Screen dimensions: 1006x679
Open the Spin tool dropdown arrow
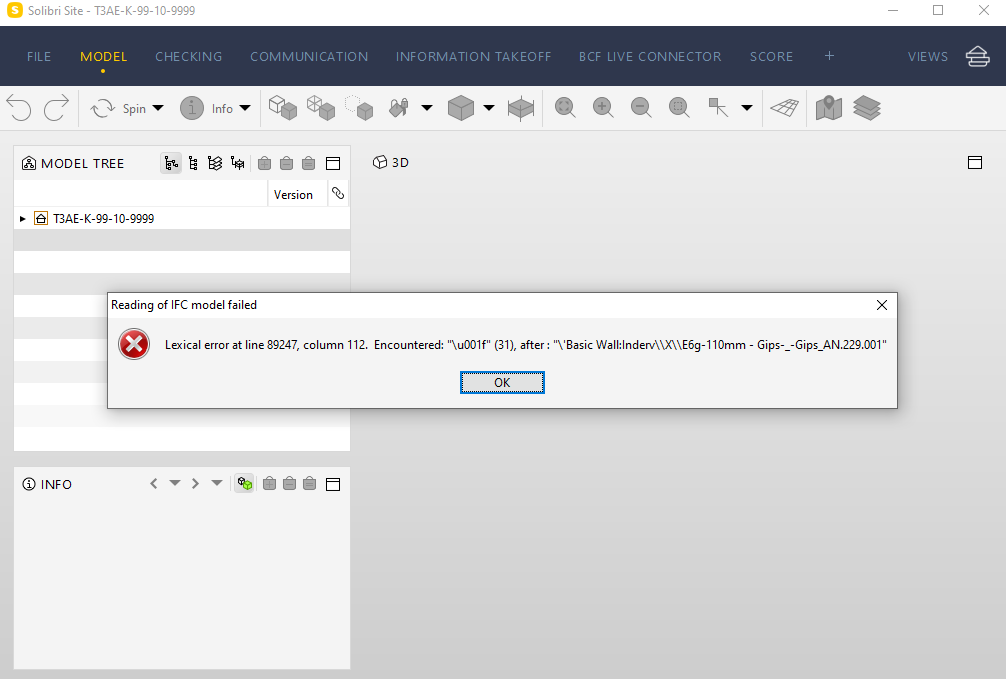click(x=158, y=108)
